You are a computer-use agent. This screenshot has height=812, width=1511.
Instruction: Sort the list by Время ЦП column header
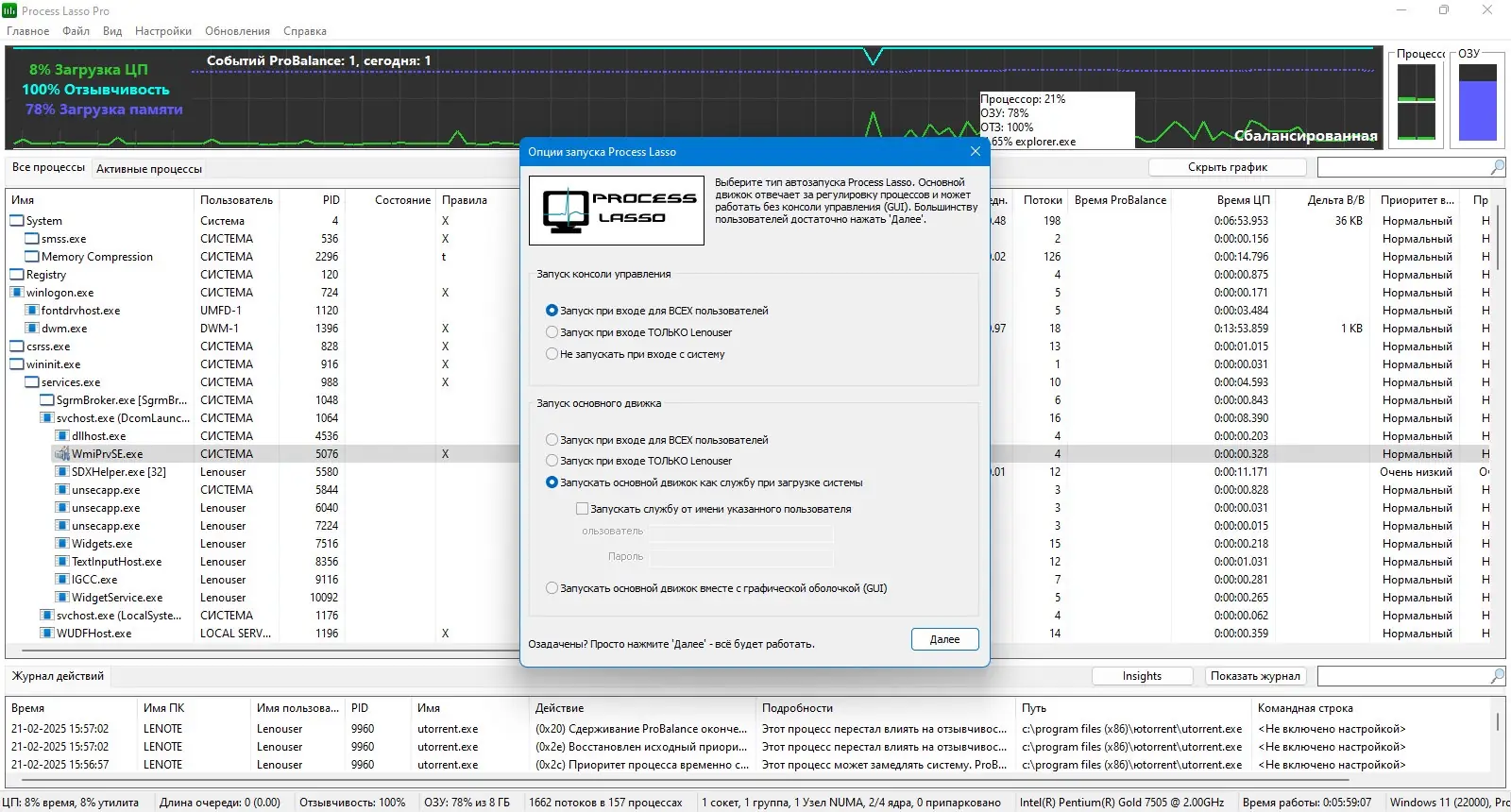pos(1243,200)
